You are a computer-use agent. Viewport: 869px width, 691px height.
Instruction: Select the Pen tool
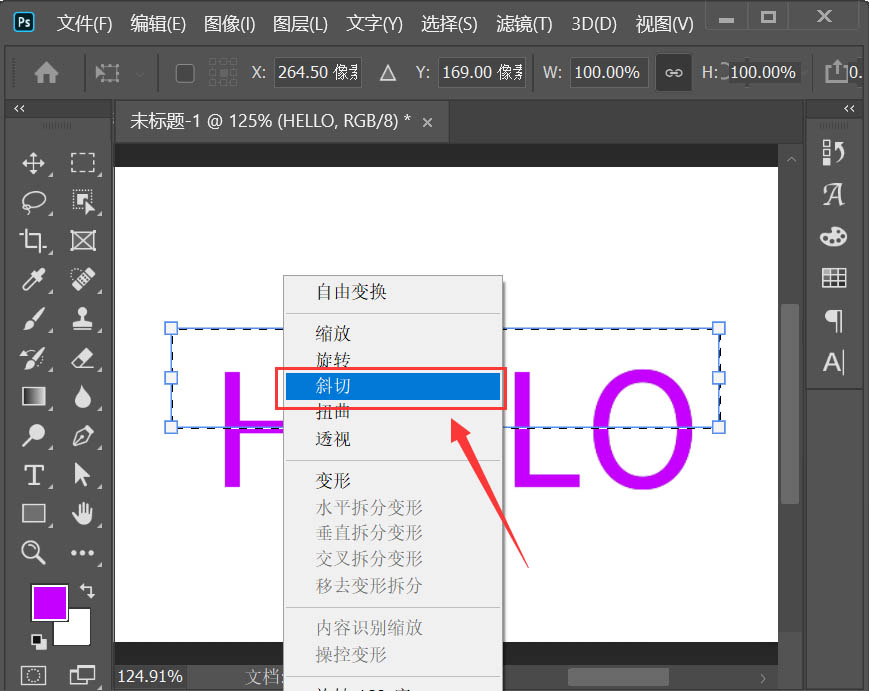(83, 436)
